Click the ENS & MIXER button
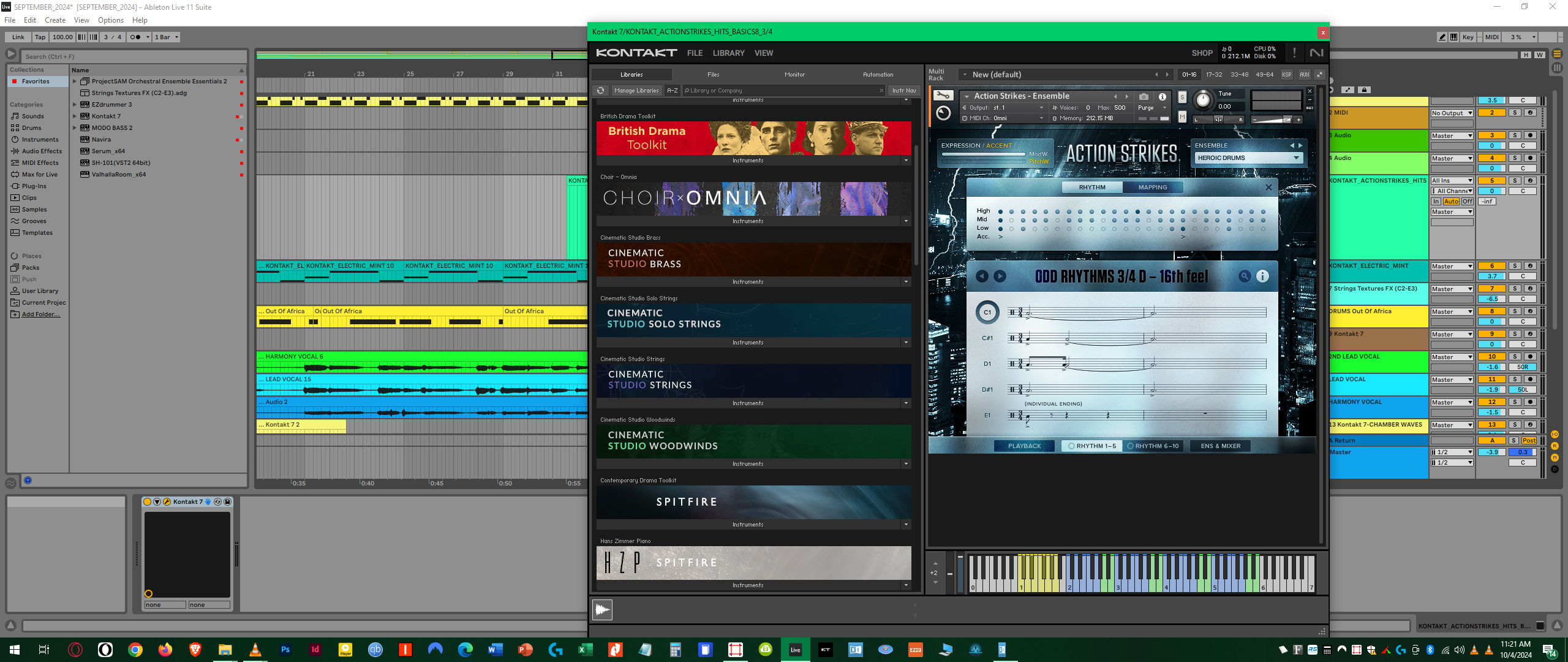 point(1220,446)
